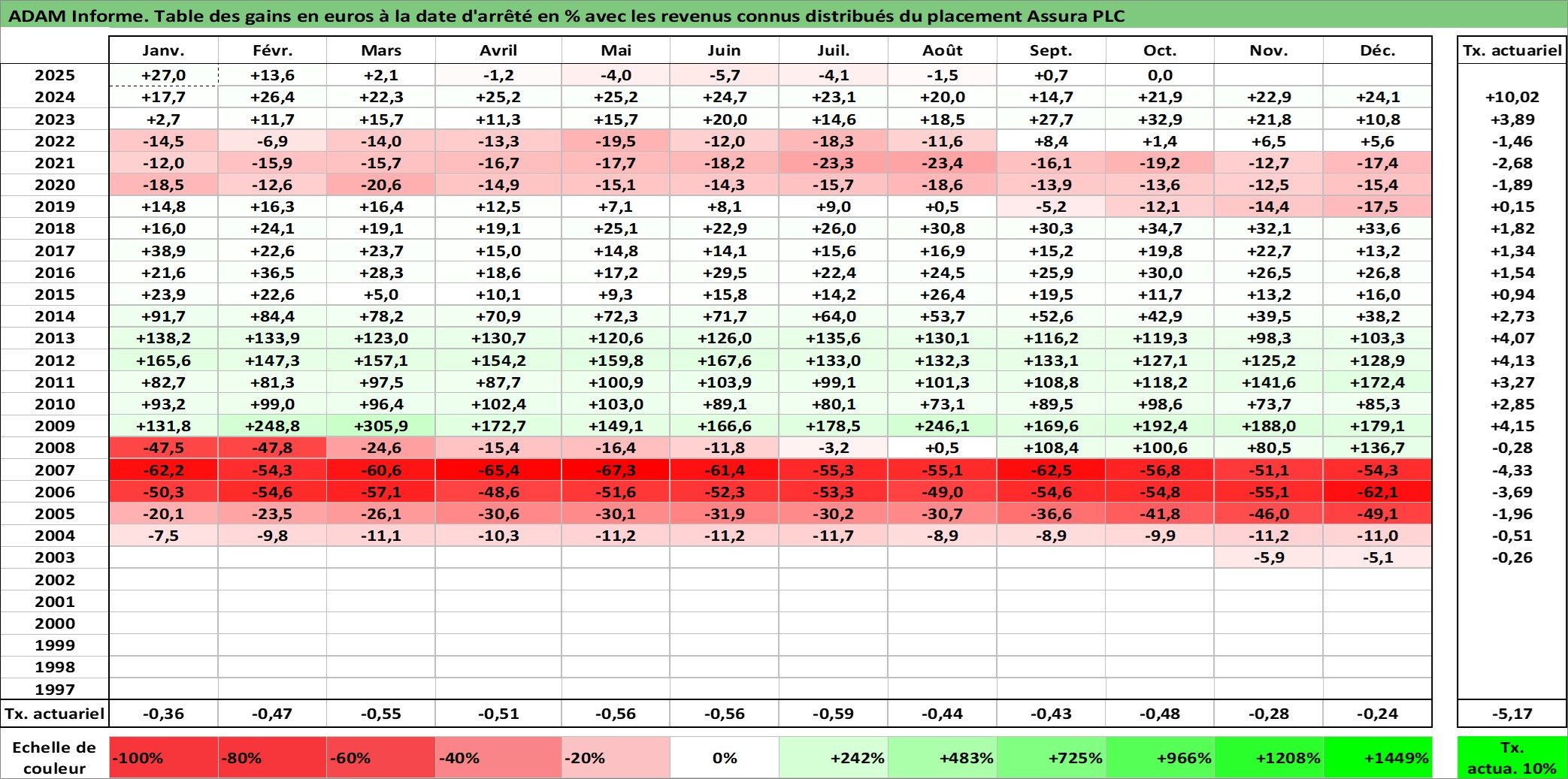Select the +4,15 actuarial rate for 2009
The image size is (1568, 779).
point(1512,426)
